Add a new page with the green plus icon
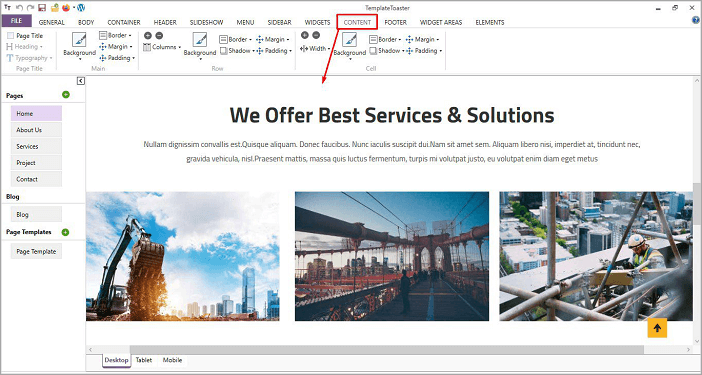The height and width of the screenshot is (375, 702). [66, 94]
